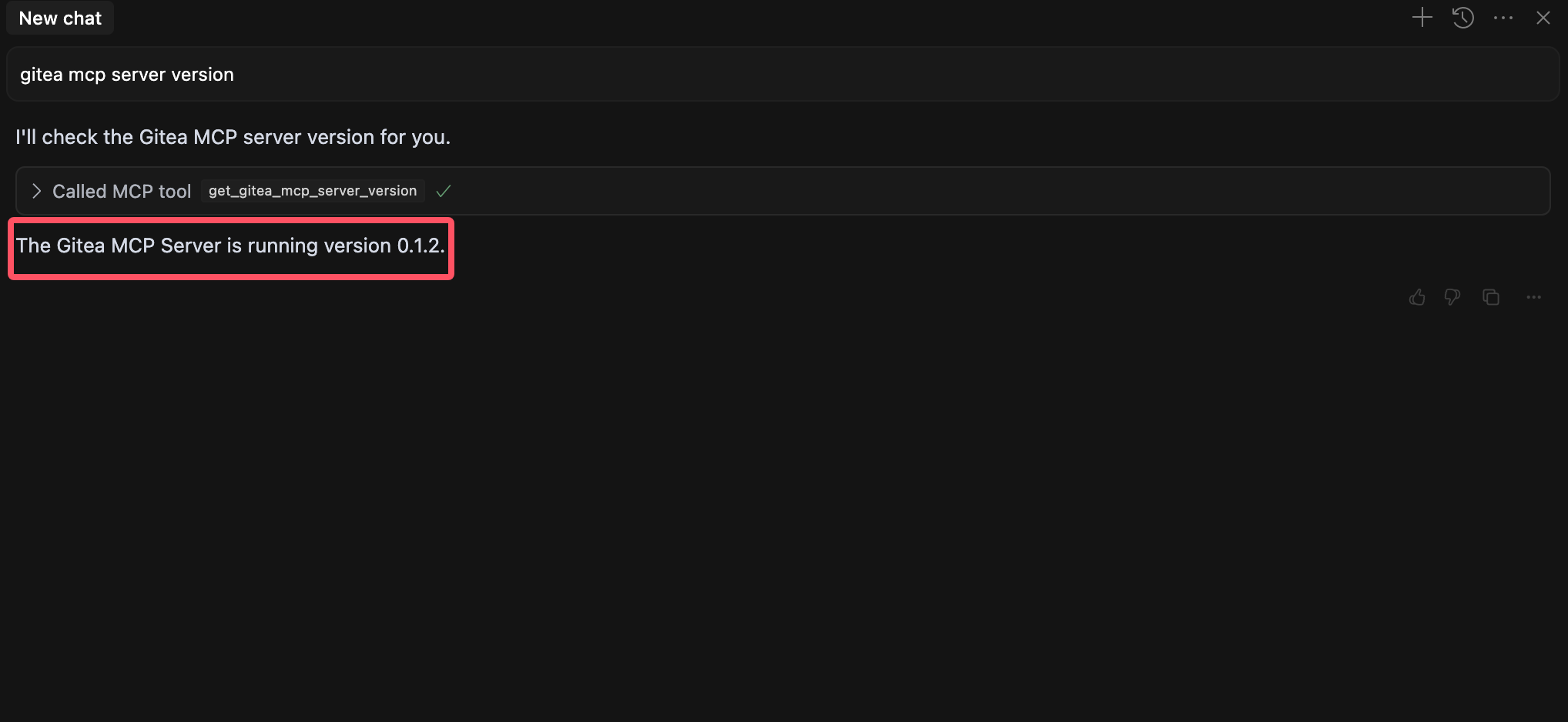
Task: Click the green success checkmark
Action: click(443, 191)
